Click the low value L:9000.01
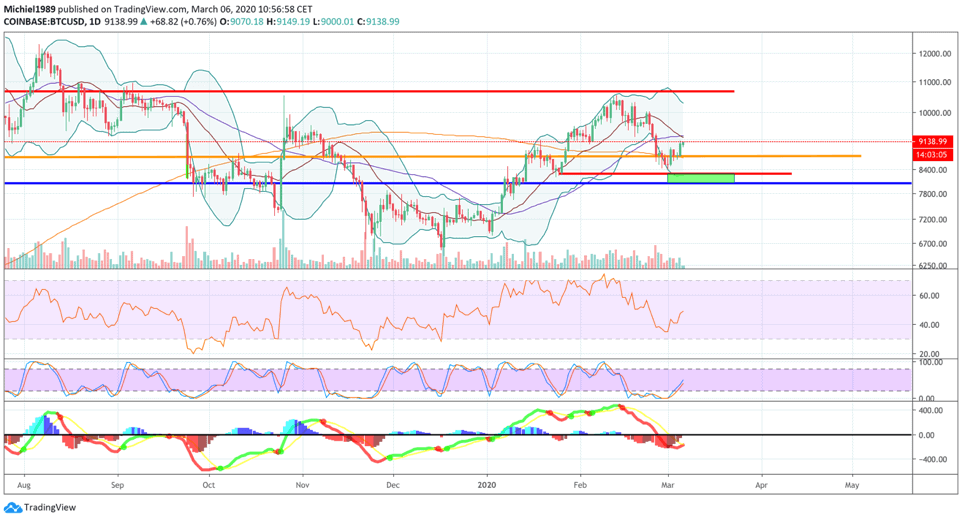 coord(333,22)
